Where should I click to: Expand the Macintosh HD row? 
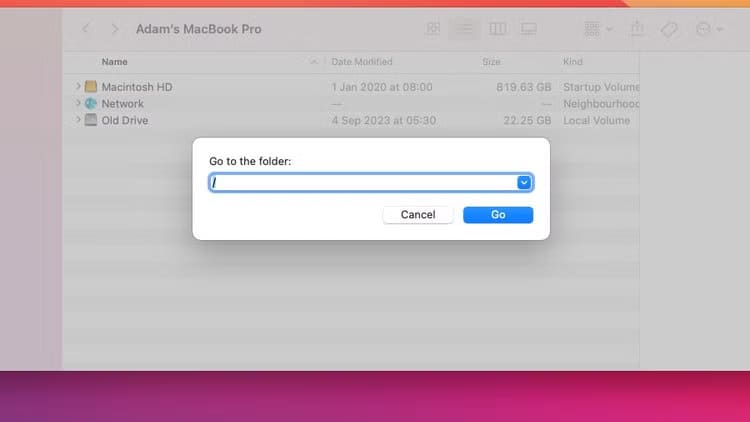coord(78,87)
